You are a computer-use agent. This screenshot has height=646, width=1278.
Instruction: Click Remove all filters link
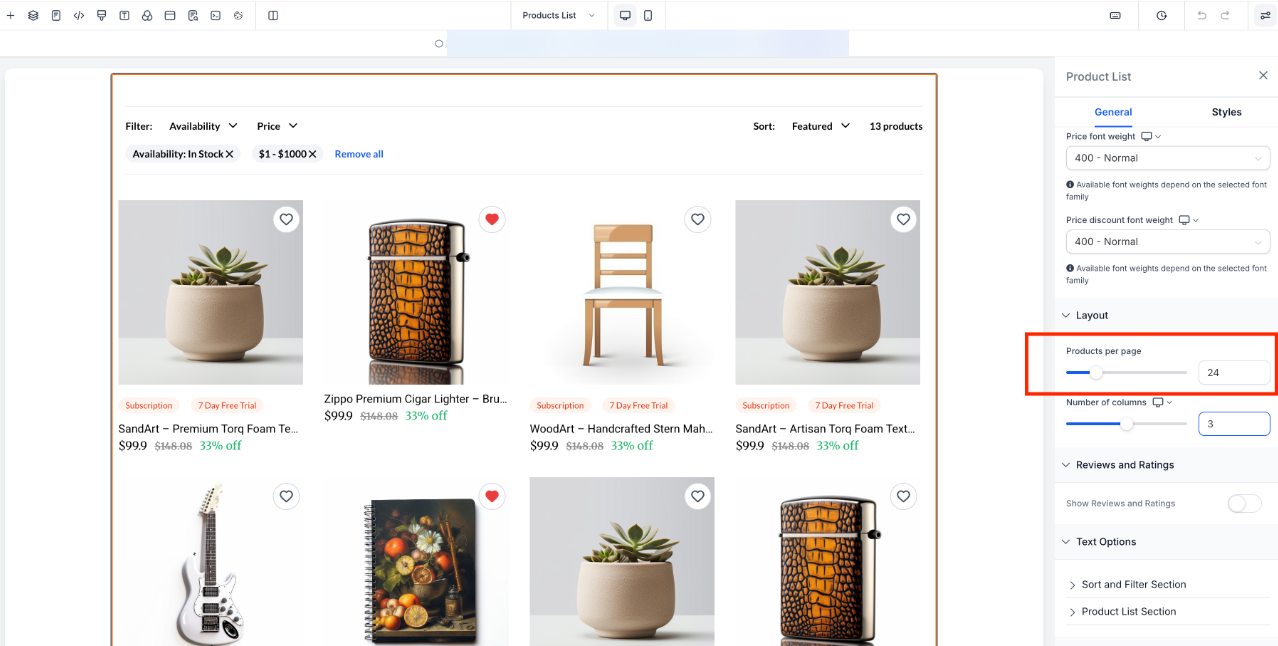(x=359, y=154)
